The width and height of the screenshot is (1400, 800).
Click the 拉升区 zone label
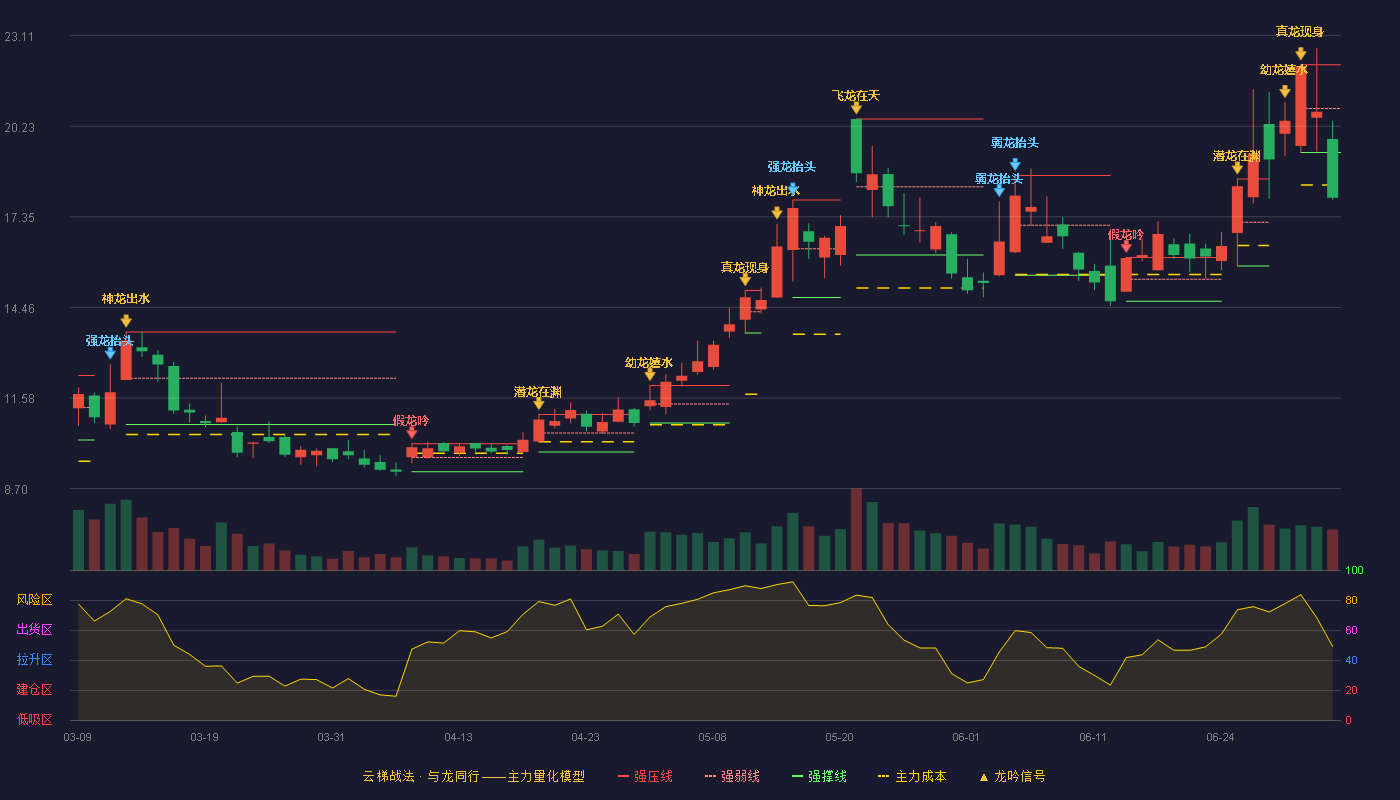coord(34,660)
